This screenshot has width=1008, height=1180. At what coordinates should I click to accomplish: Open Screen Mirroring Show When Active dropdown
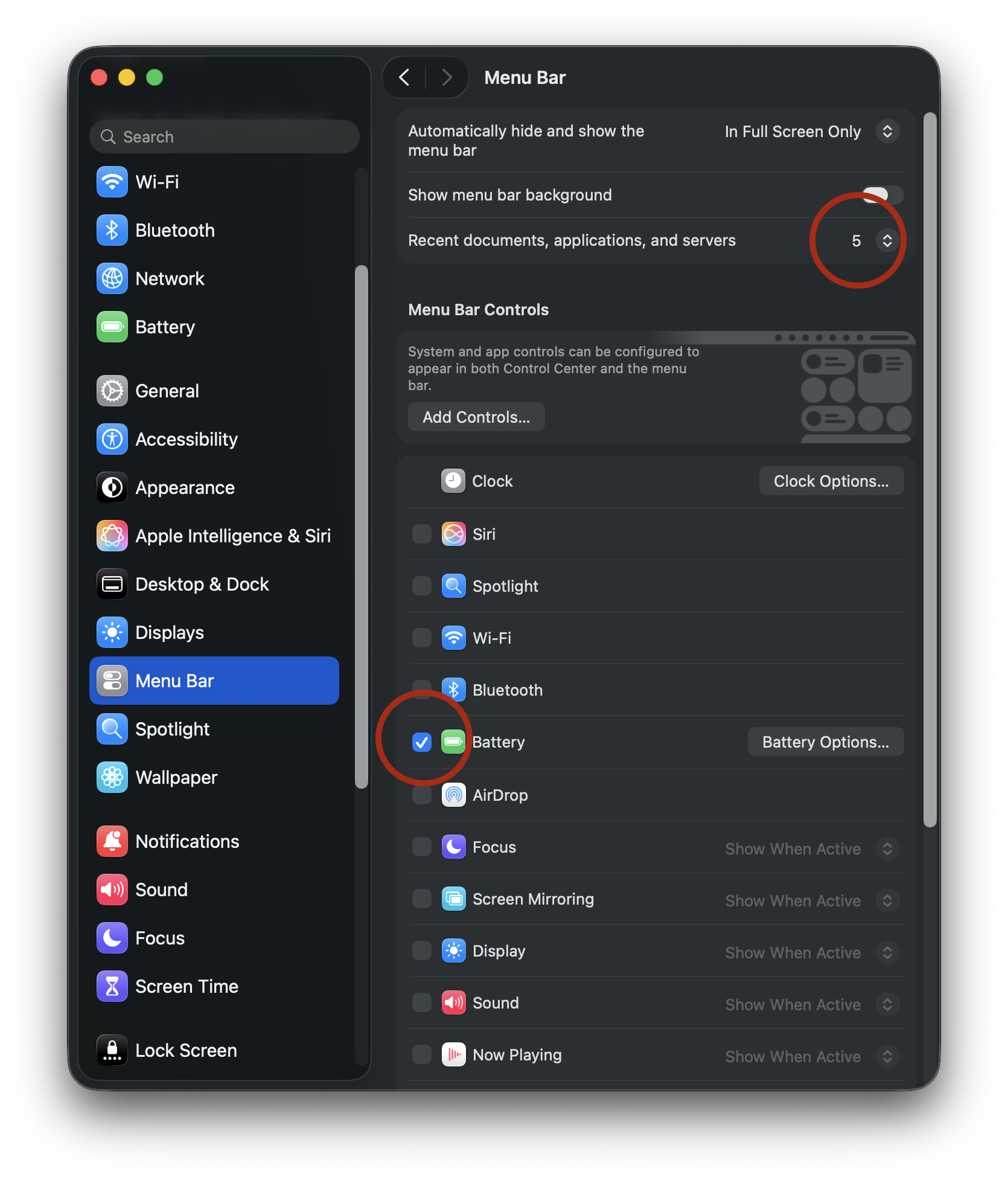point(812,901)
